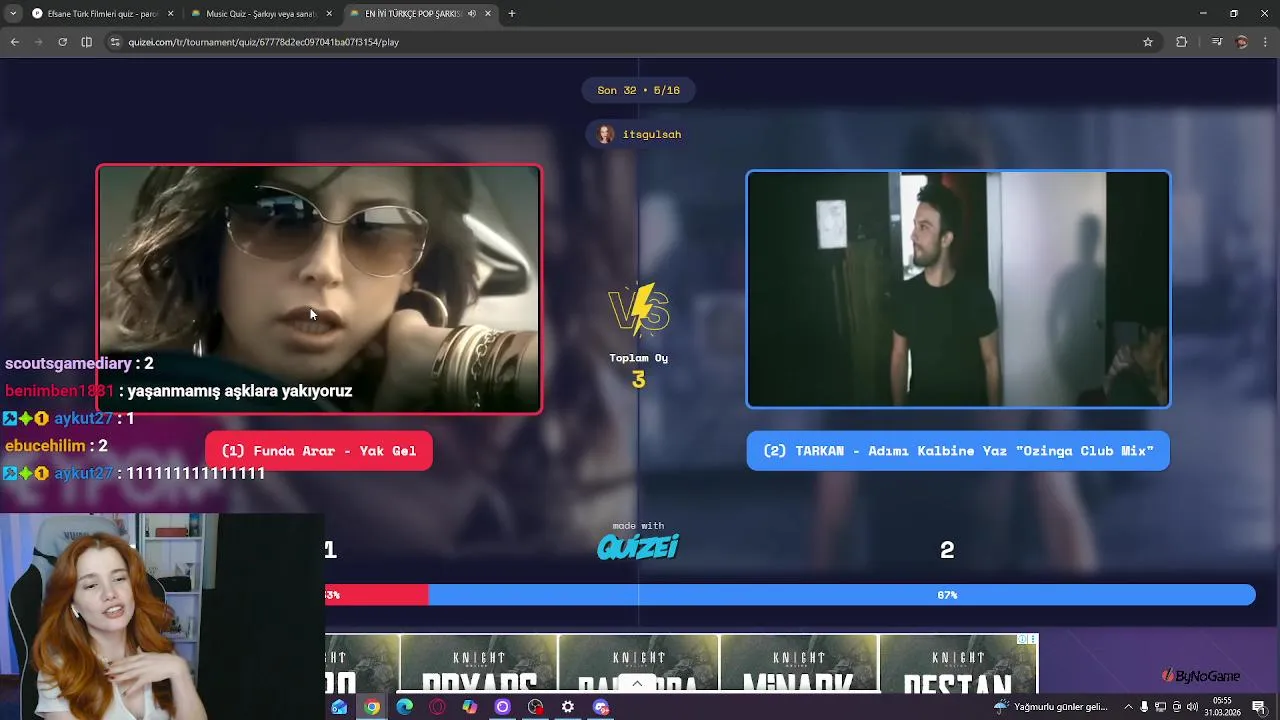Open the browser extensions puzzle icon

[x=1182, y=42]
